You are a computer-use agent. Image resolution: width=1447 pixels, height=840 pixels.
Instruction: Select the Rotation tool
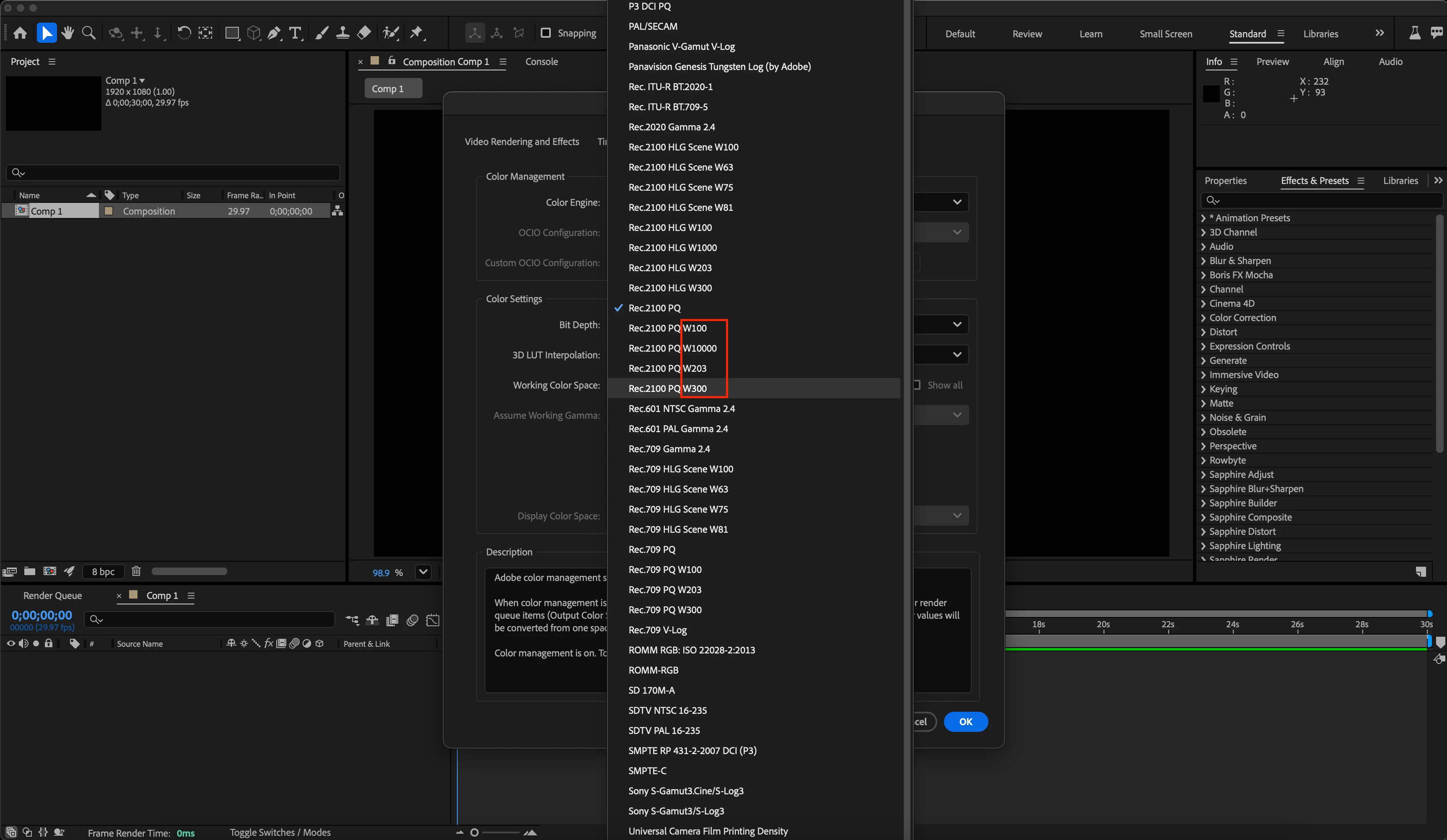(184, 33)
